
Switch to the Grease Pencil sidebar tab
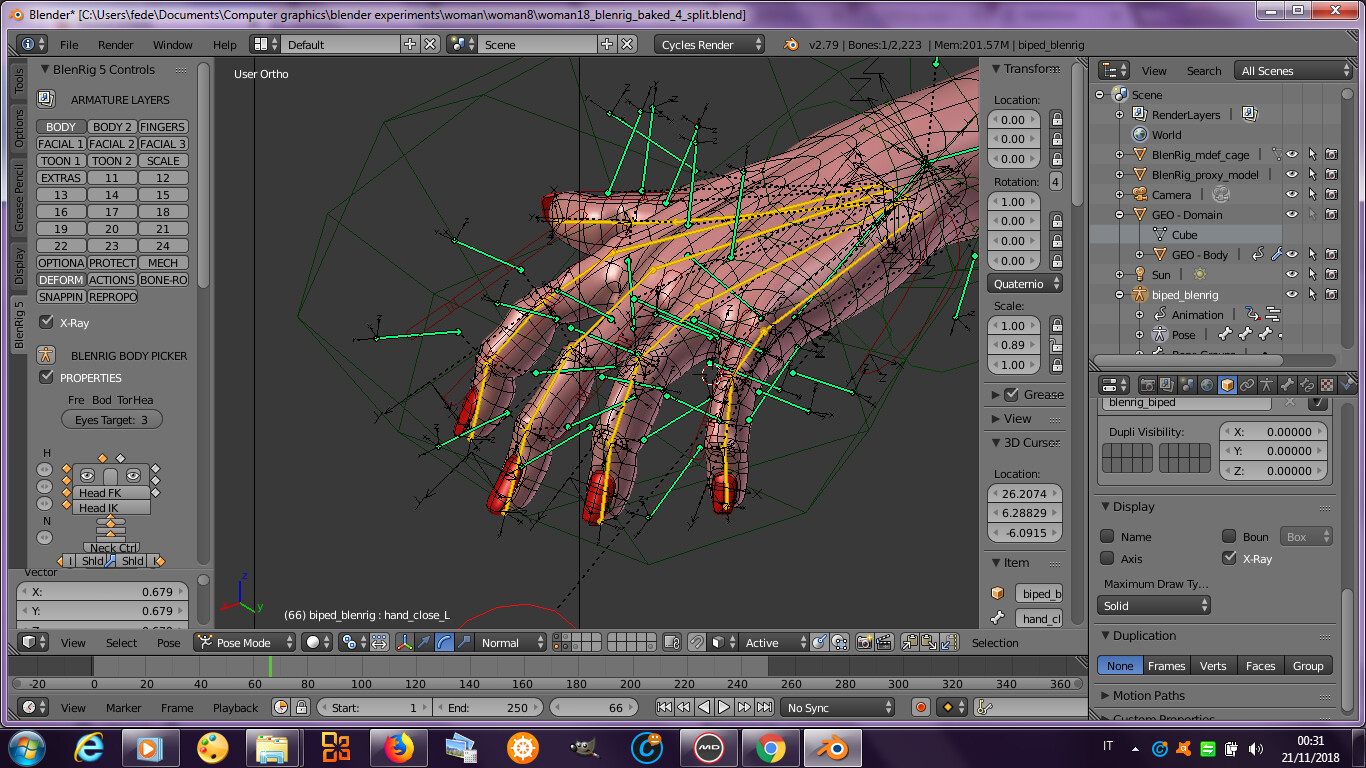click(x=18, y=198)
